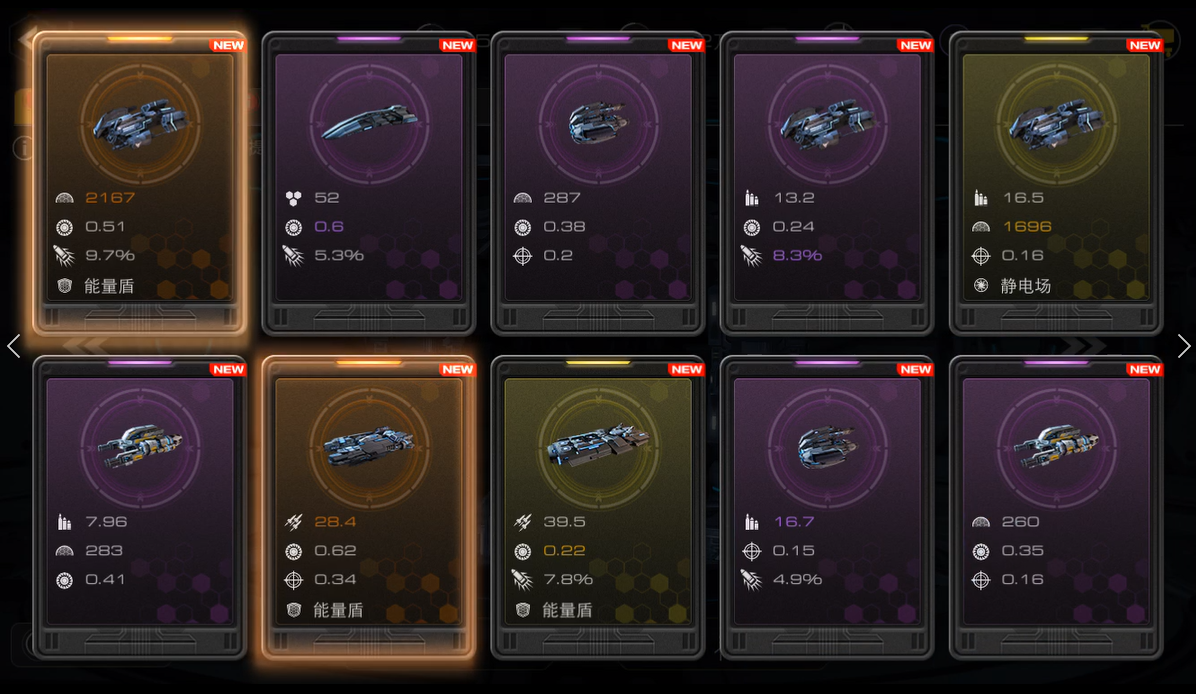1196x694 pixels.
Task: Click the missile icon beside 28.4
Action: tap(294, 522)
